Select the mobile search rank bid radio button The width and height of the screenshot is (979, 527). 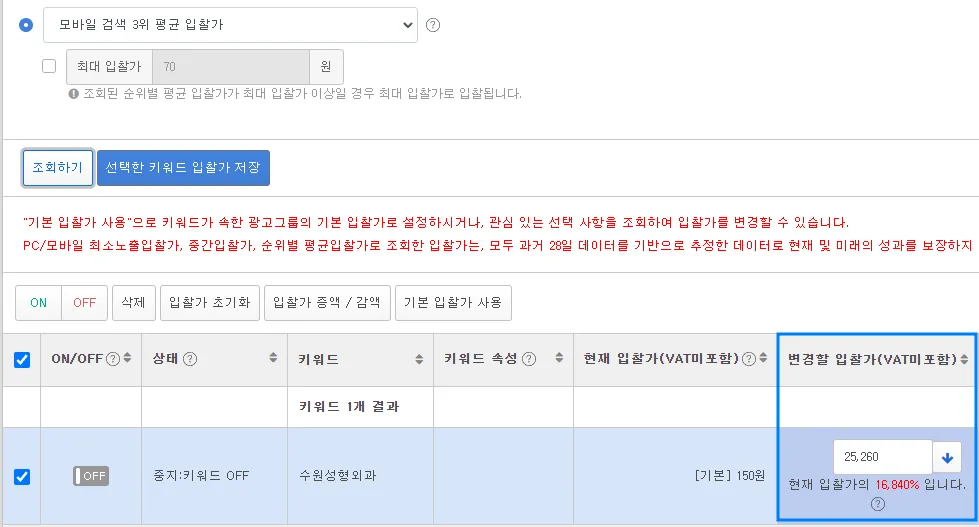click(26, 25)
